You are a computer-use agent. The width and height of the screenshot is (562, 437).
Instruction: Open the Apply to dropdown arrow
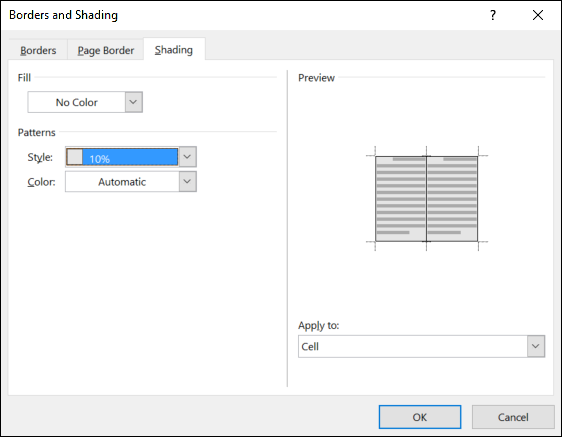pos(536,346)
